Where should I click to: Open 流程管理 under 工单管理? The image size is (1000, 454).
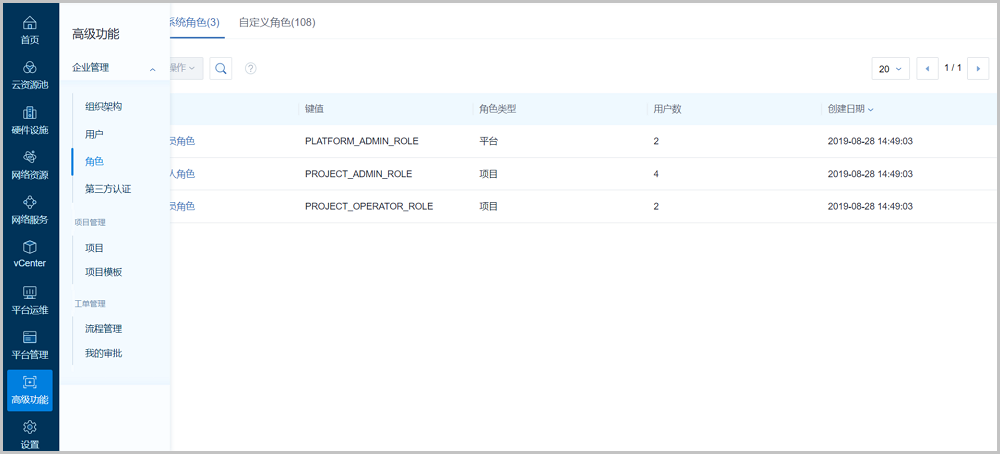(x=104, y=328)
